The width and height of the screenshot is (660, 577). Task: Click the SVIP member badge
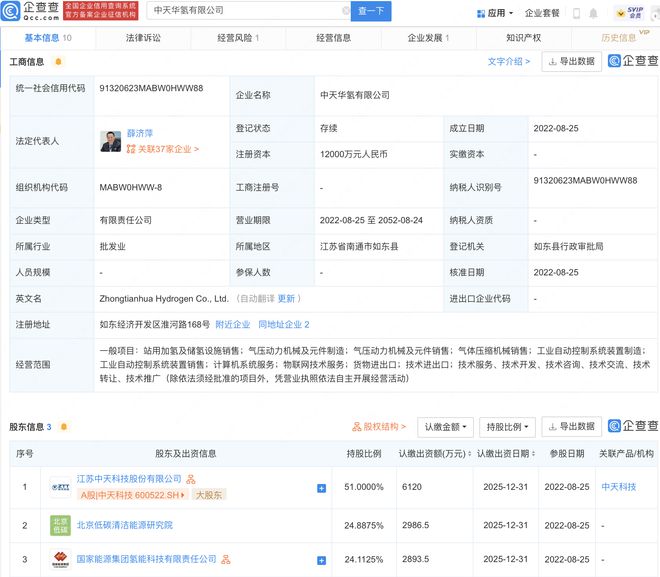[x=630, y=13]
